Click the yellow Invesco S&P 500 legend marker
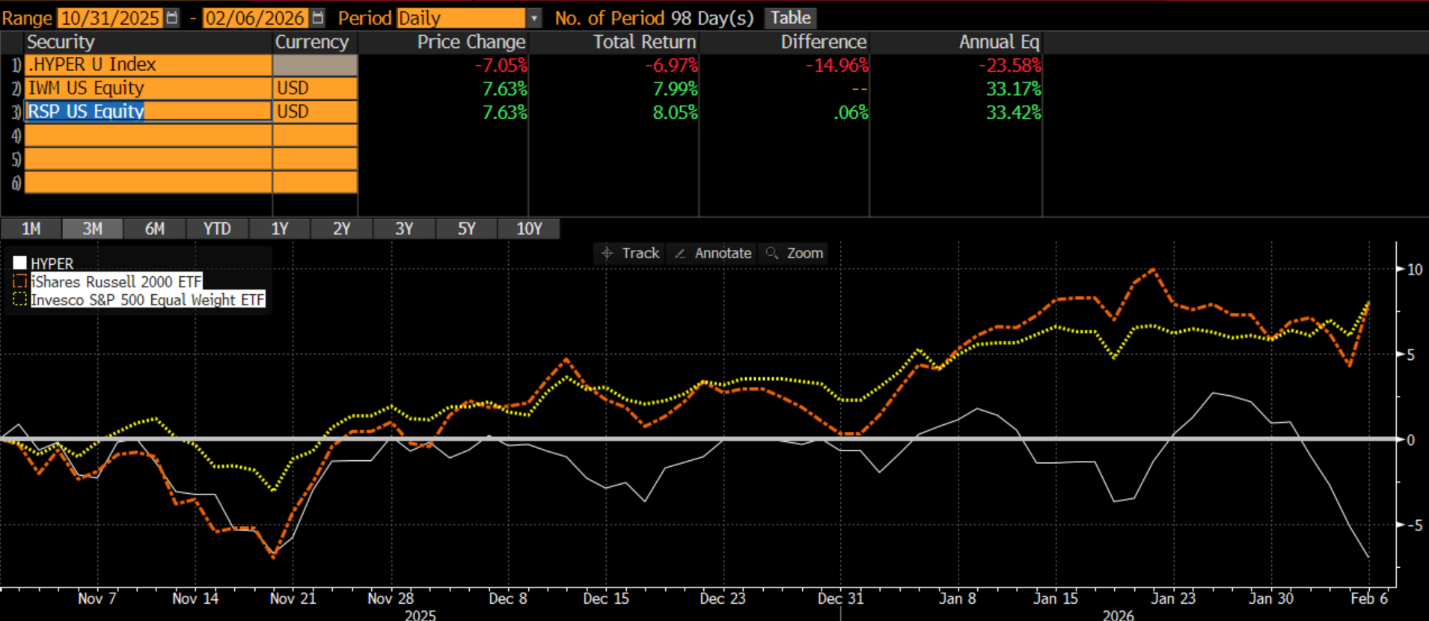Screen dimensions: 1429x621 [19, 299]
